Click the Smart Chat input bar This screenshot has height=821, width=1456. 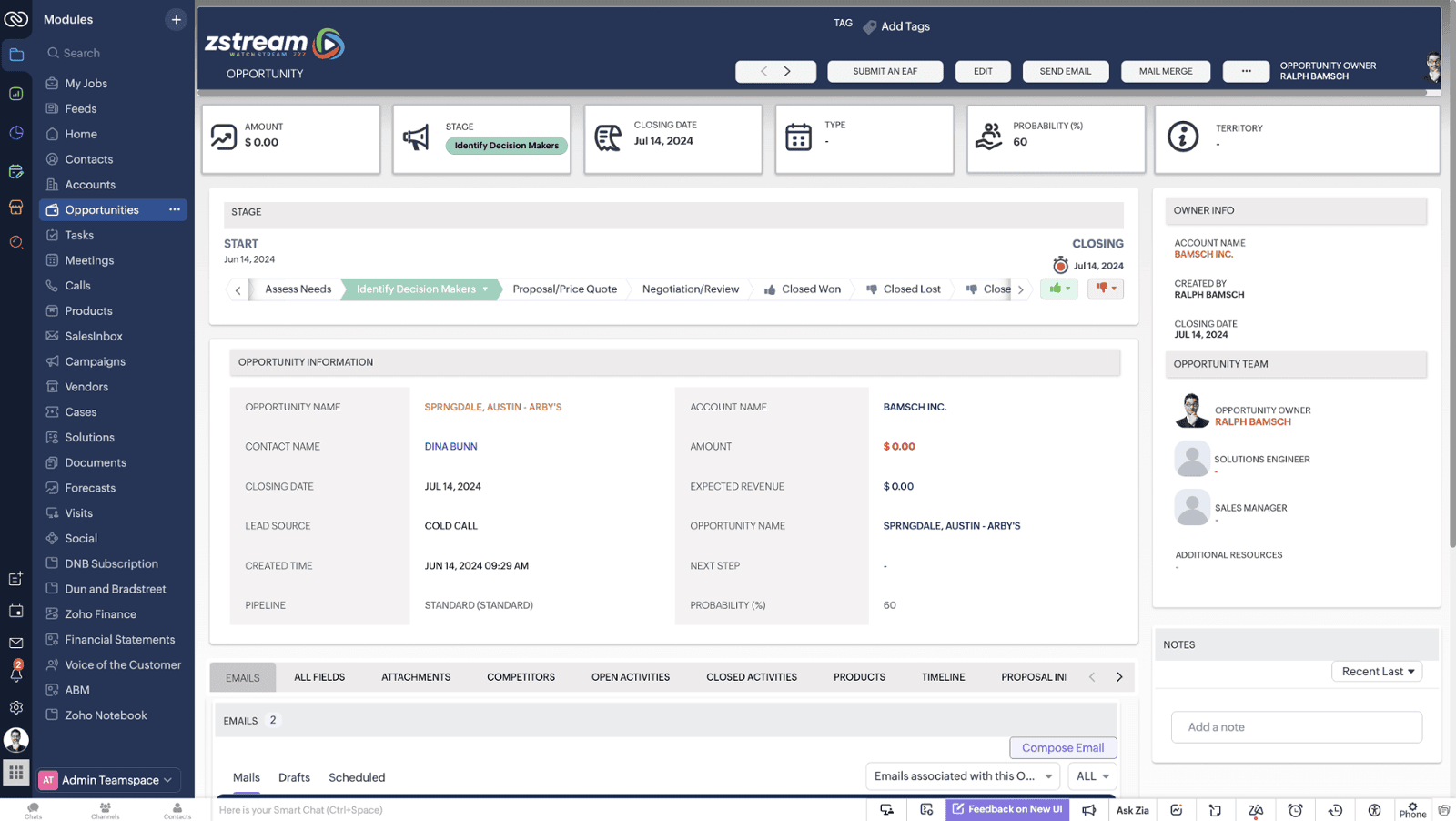point(537,810)
